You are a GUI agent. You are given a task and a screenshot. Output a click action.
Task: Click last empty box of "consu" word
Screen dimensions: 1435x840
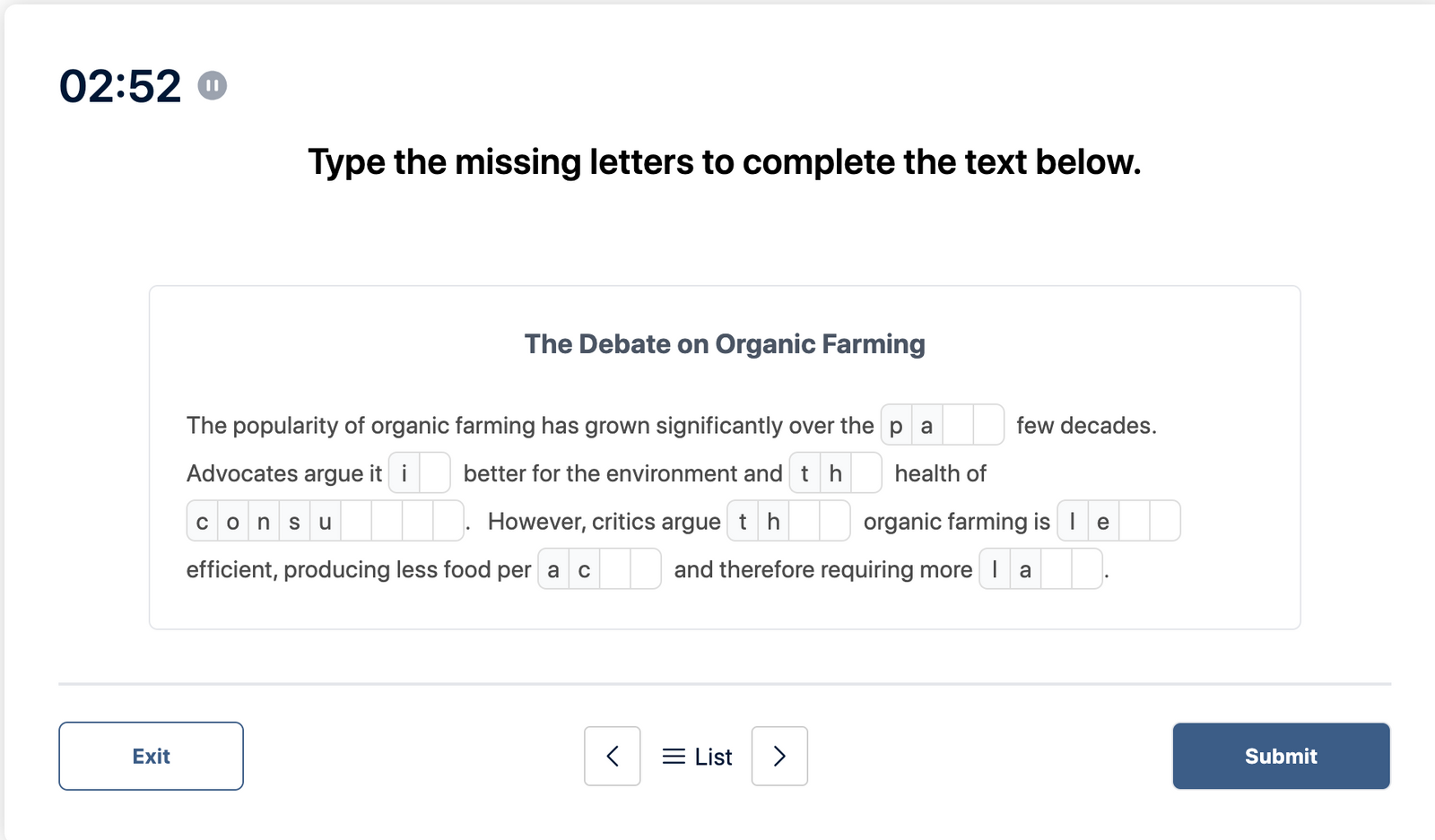448,522
